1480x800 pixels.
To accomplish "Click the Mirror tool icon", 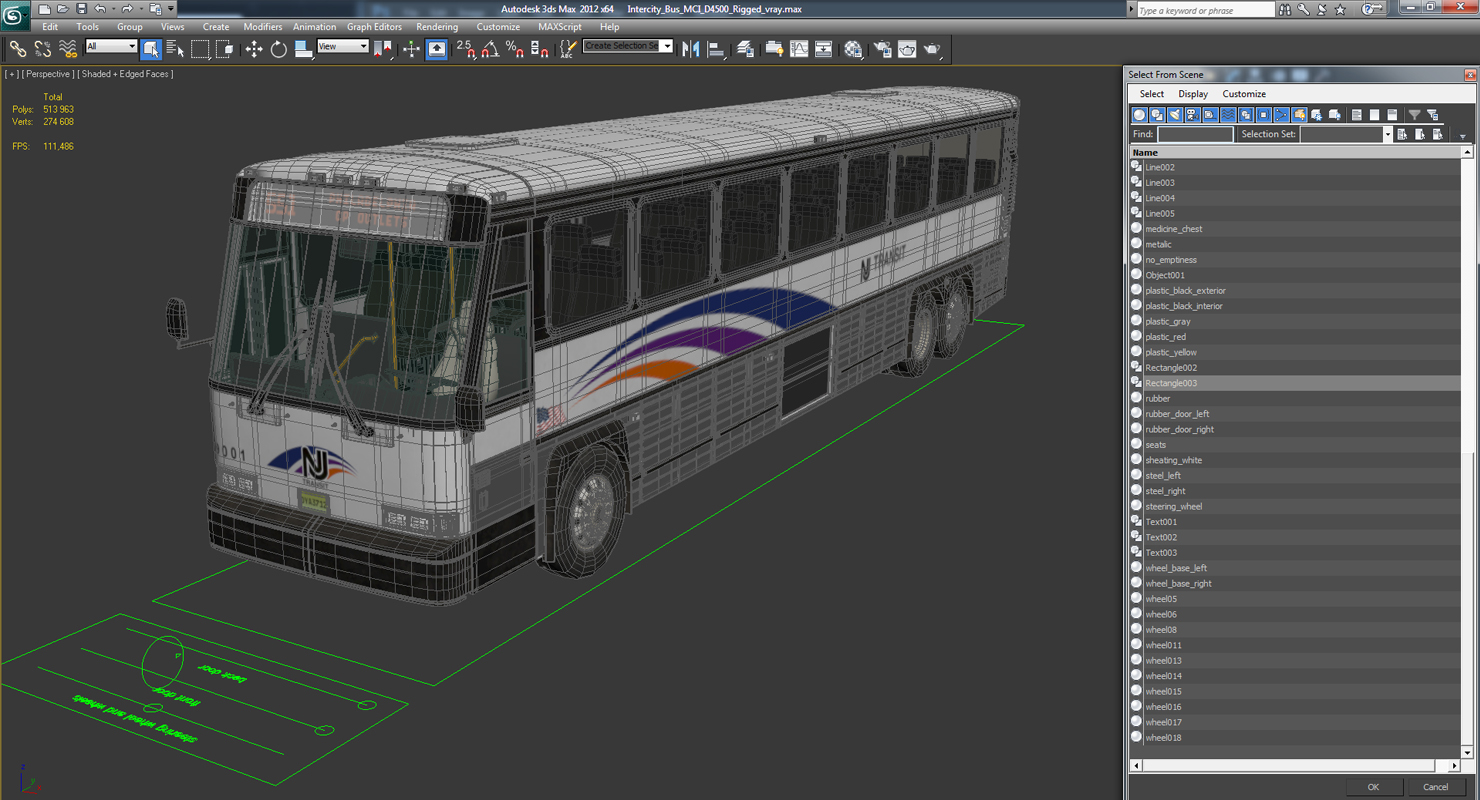I will click(690, 48).
